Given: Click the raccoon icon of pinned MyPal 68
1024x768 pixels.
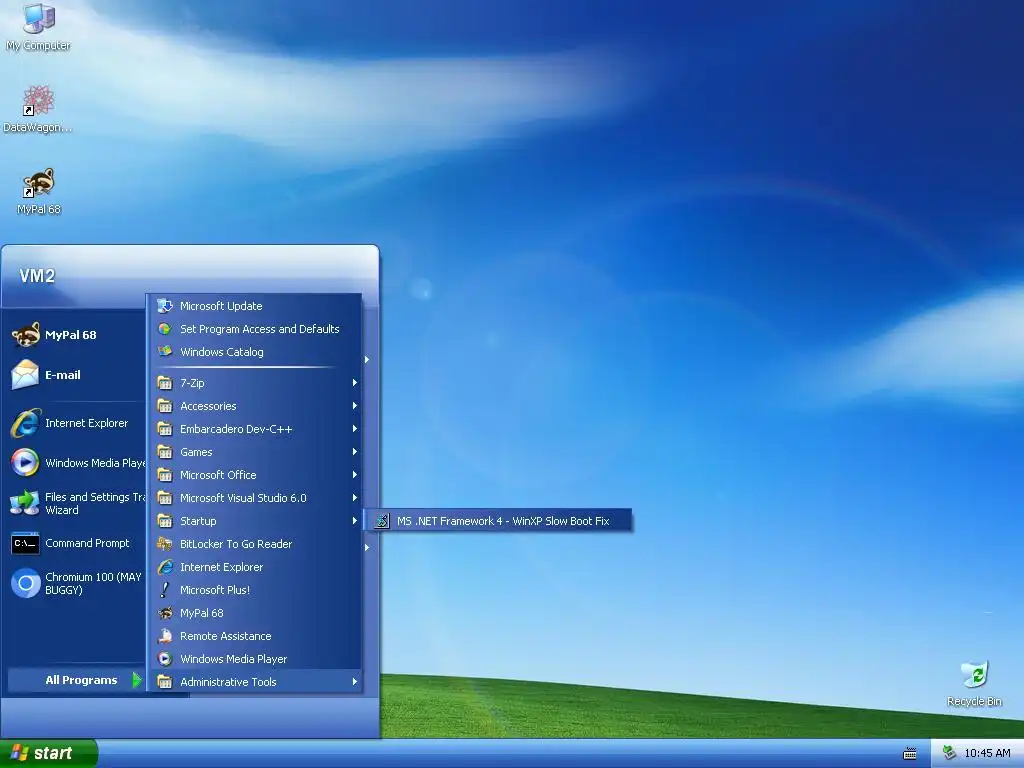Looking at the screenshot, I should [25, 335].
